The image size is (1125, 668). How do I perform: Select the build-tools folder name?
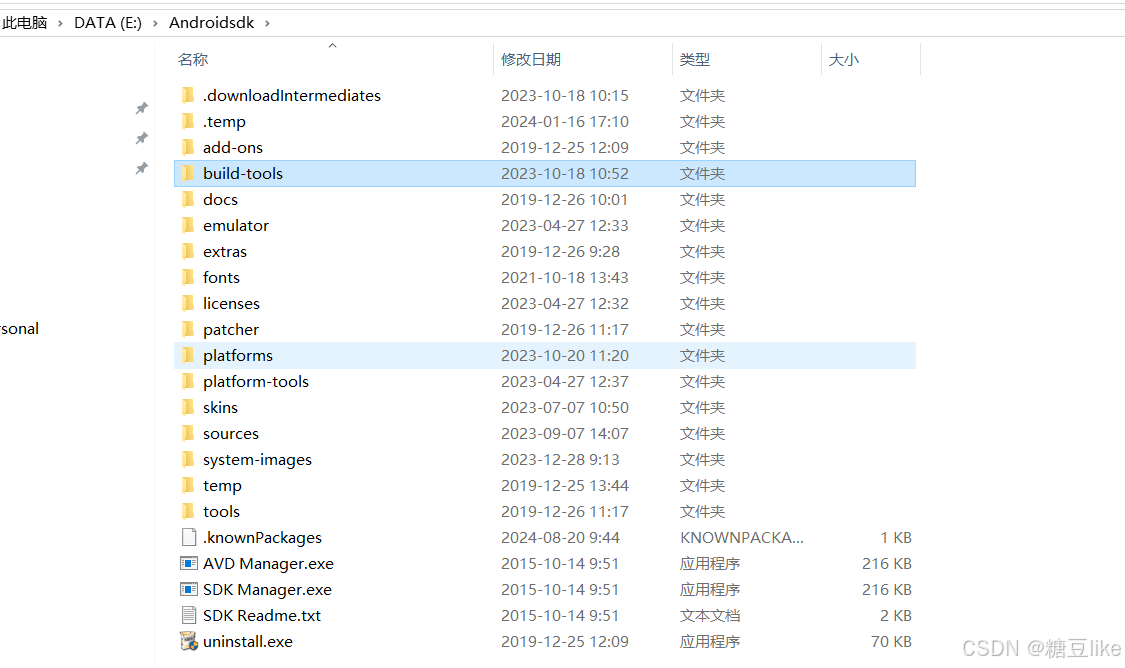(x=243, y=174)
